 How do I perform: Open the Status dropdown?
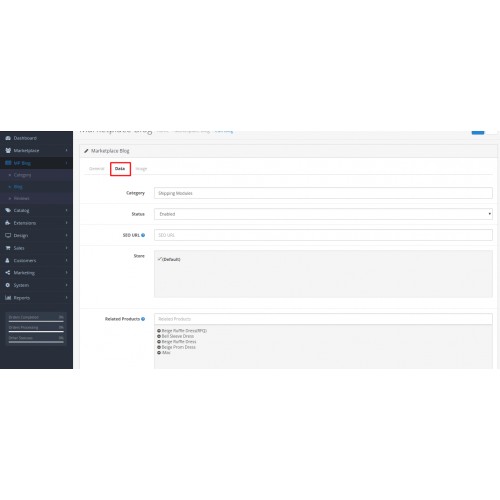(x=323, y=214)
